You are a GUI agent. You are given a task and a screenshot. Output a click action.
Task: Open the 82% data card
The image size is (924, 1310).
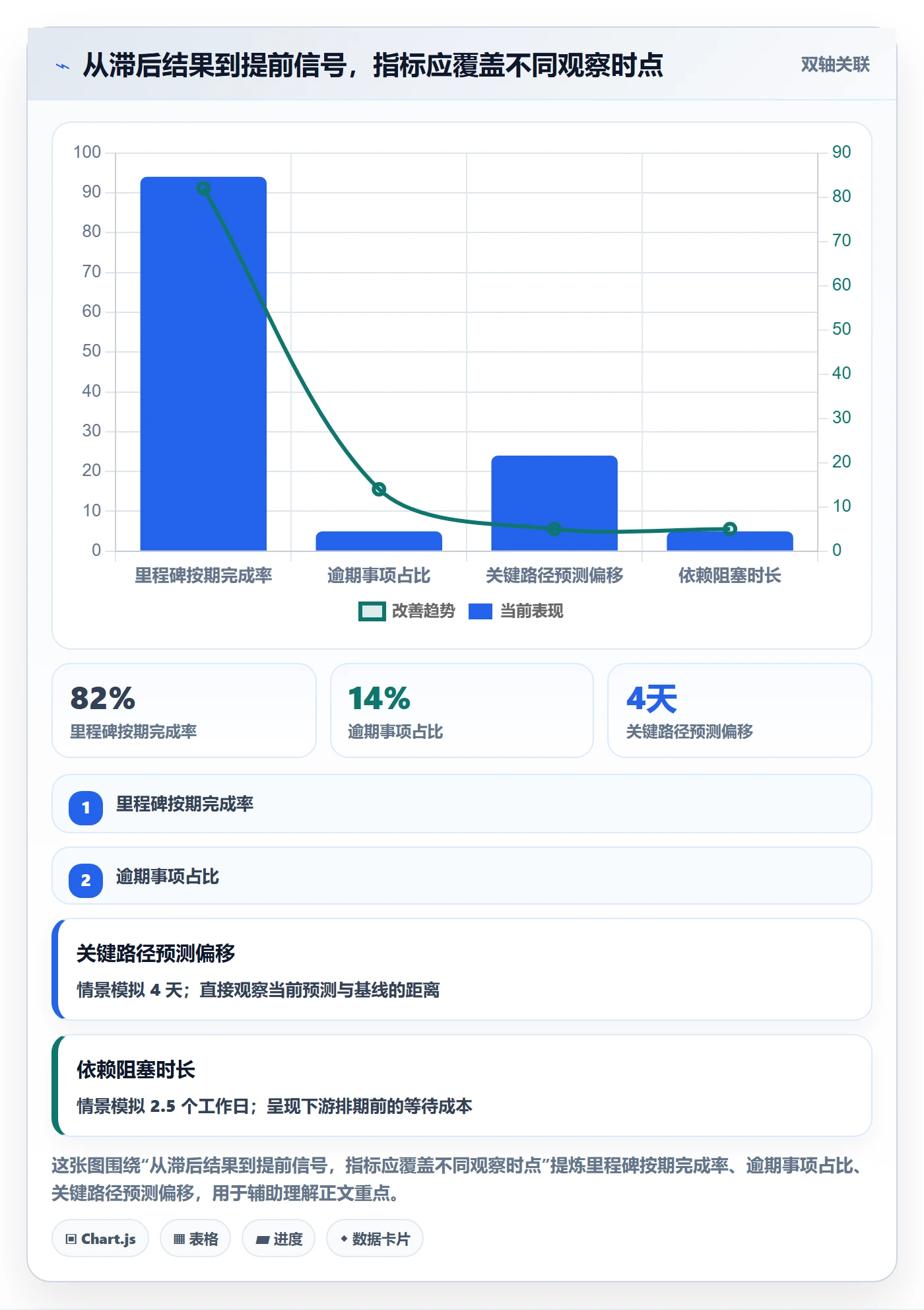point(184,710)
